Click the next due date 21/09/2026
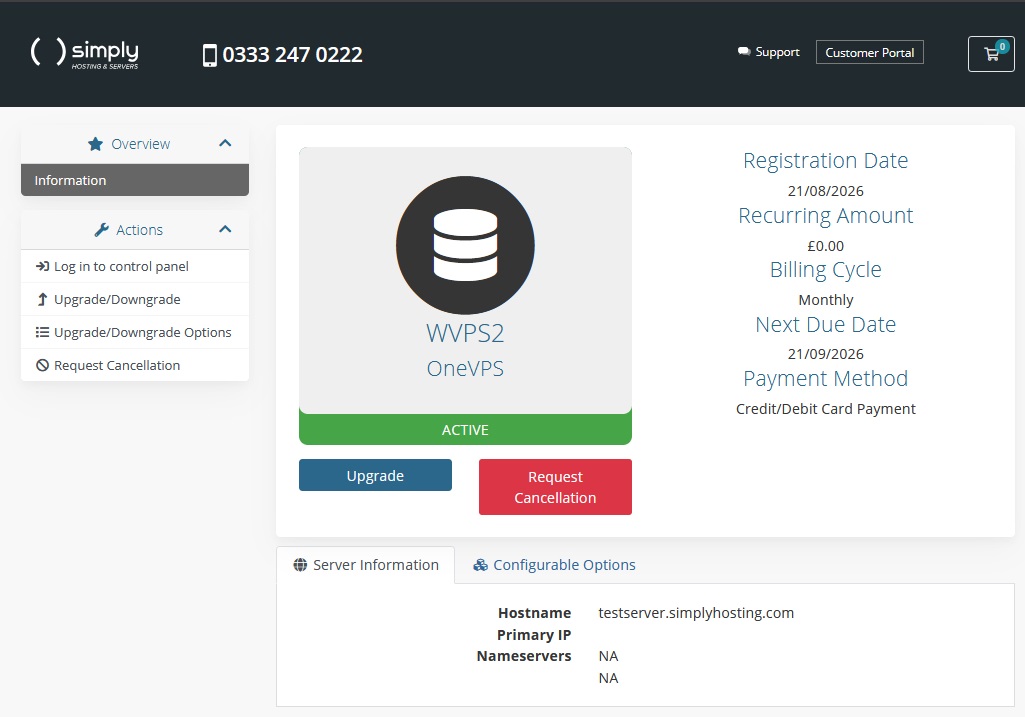The width and height of the screenshot is (1025, 717). (x=826, y=354)
